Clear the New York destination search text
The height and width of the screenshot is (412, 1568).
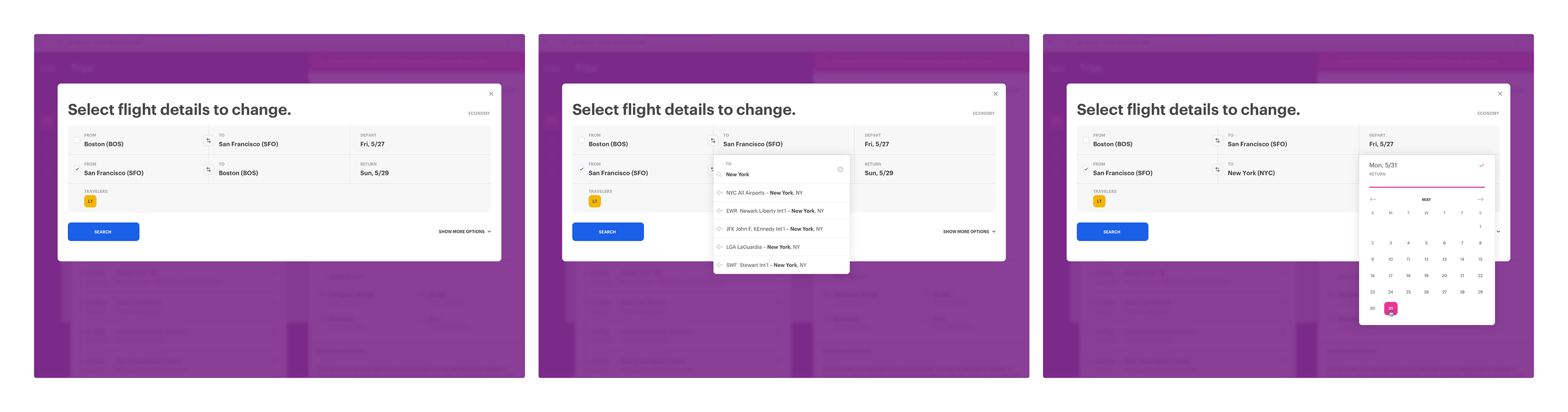click(840, 170)
